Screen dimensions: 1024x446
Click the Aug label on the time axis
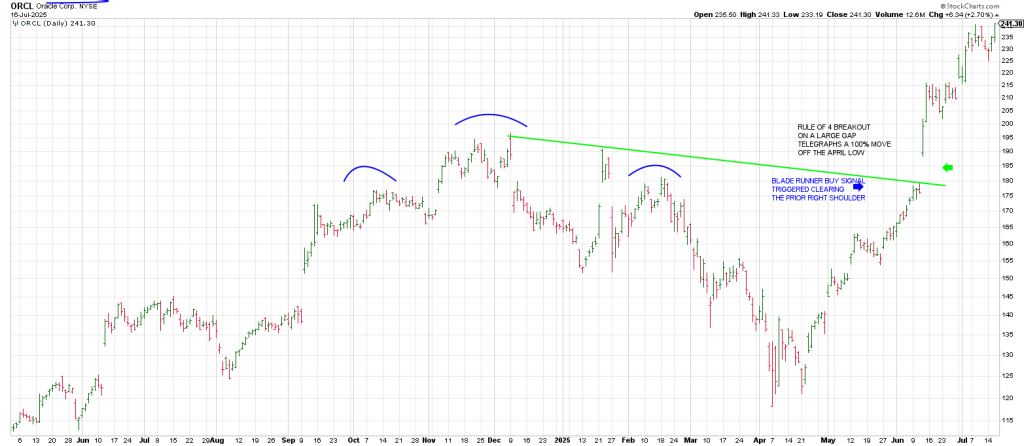pos(216,439)
